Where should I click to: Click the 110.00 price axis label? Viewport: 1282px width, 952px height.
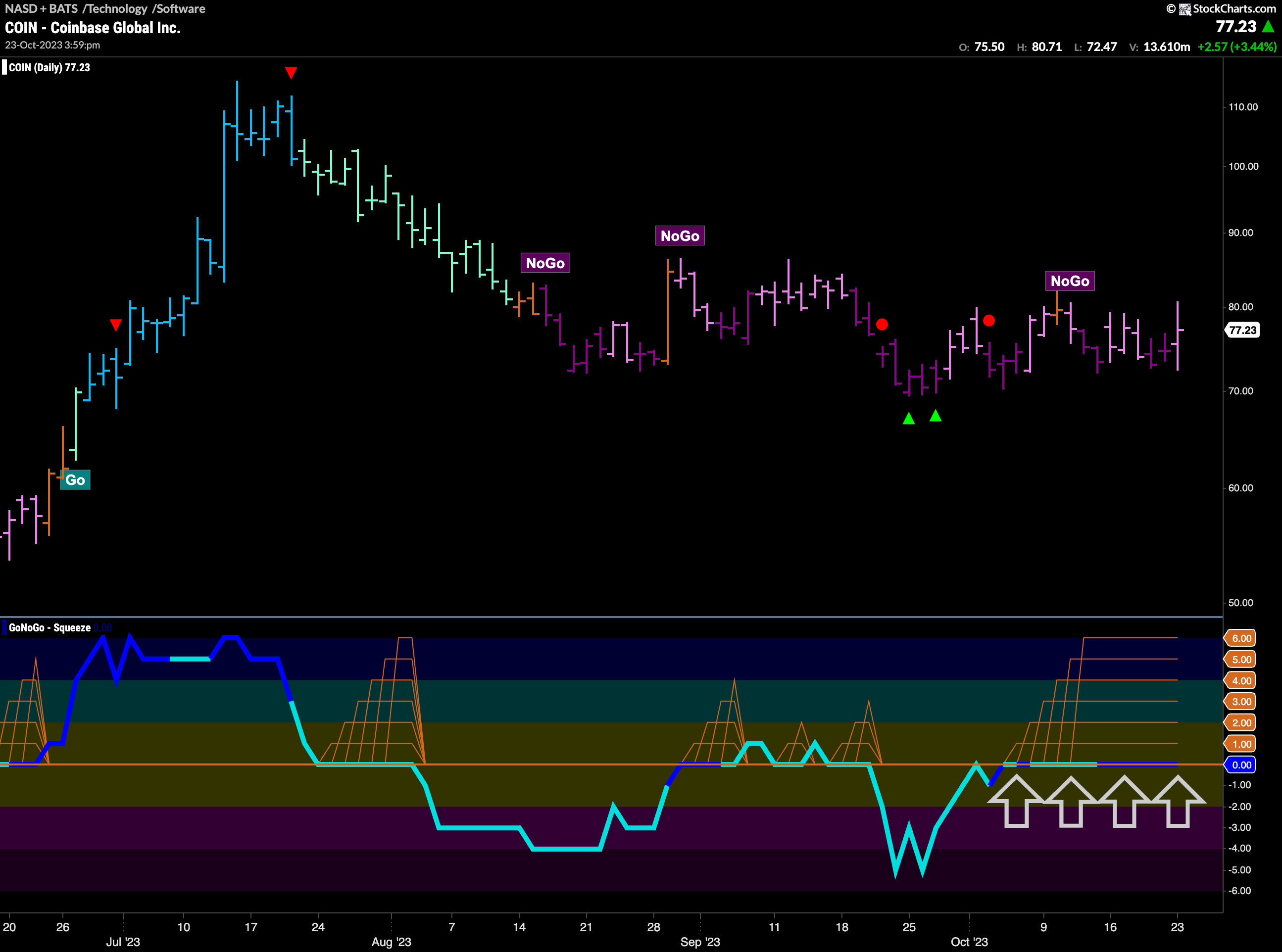point(1243,107)
